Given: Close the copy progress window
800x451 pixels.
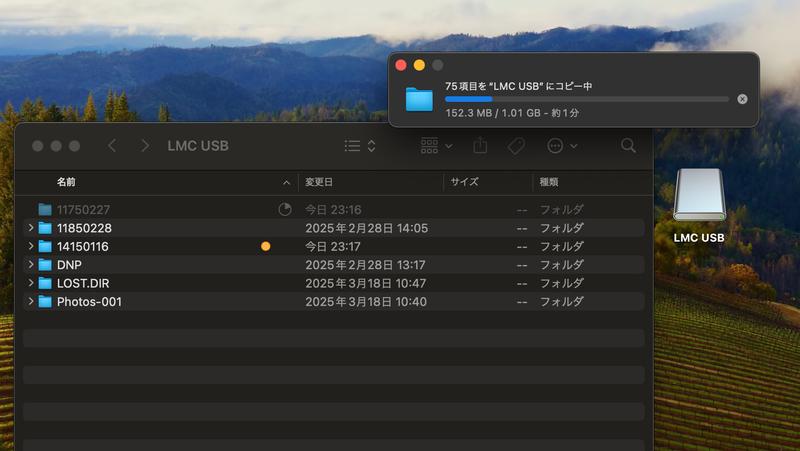Looking at the screenshot, I should click(401, 65).
